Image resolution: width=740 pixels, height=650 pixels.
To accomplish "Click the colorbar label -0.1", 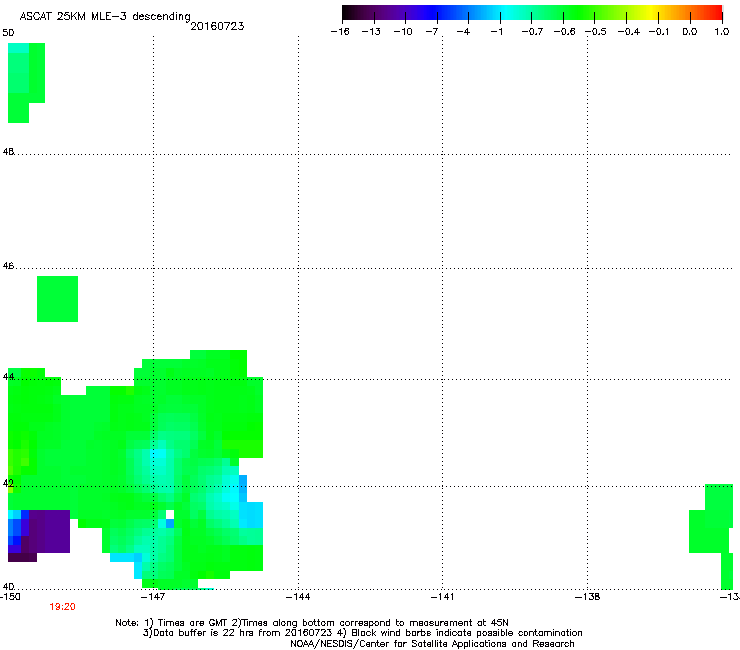I will coord(659,32).
